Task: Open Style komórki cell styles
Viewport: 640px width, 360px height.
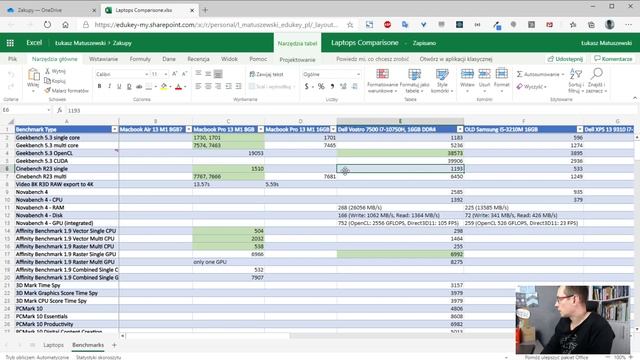Action: 442,81
